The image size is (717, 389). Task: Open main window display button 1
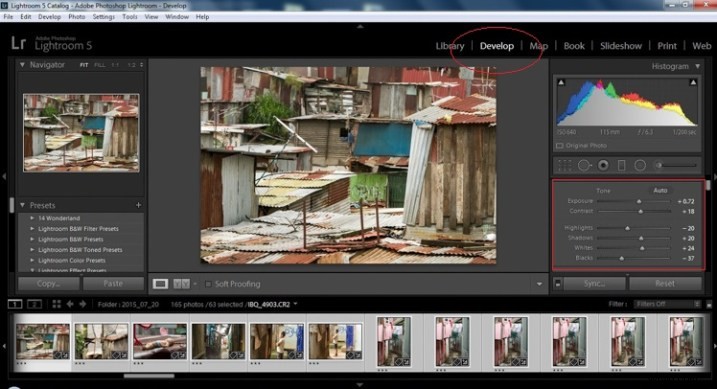(x=15, y=304)
